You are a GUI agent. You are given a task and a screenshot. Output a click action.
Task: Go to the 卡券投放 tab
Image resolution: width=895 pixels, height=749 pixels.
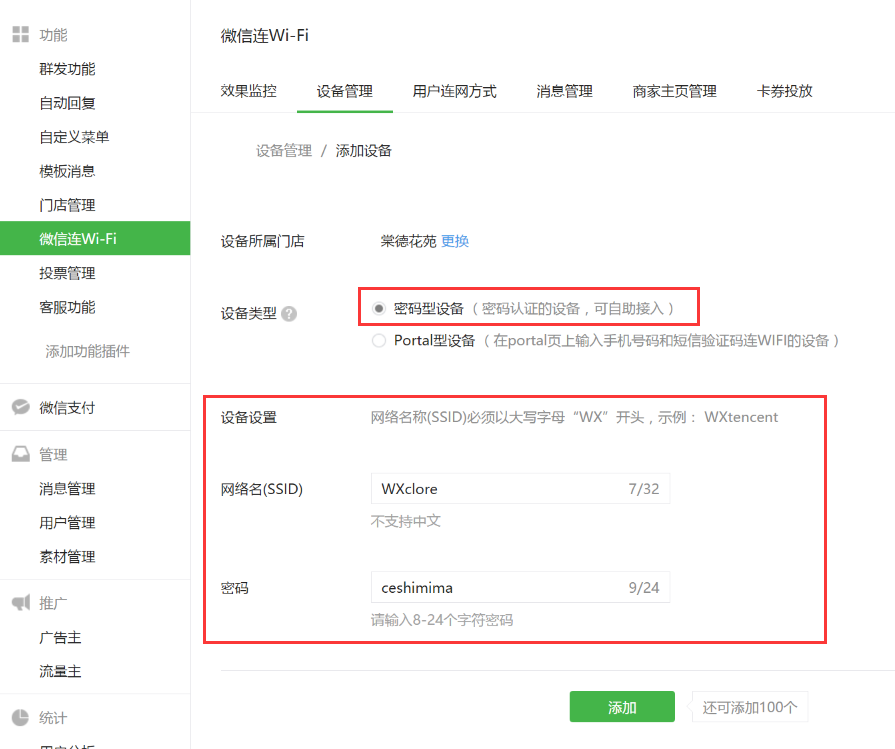pos(784,91)
